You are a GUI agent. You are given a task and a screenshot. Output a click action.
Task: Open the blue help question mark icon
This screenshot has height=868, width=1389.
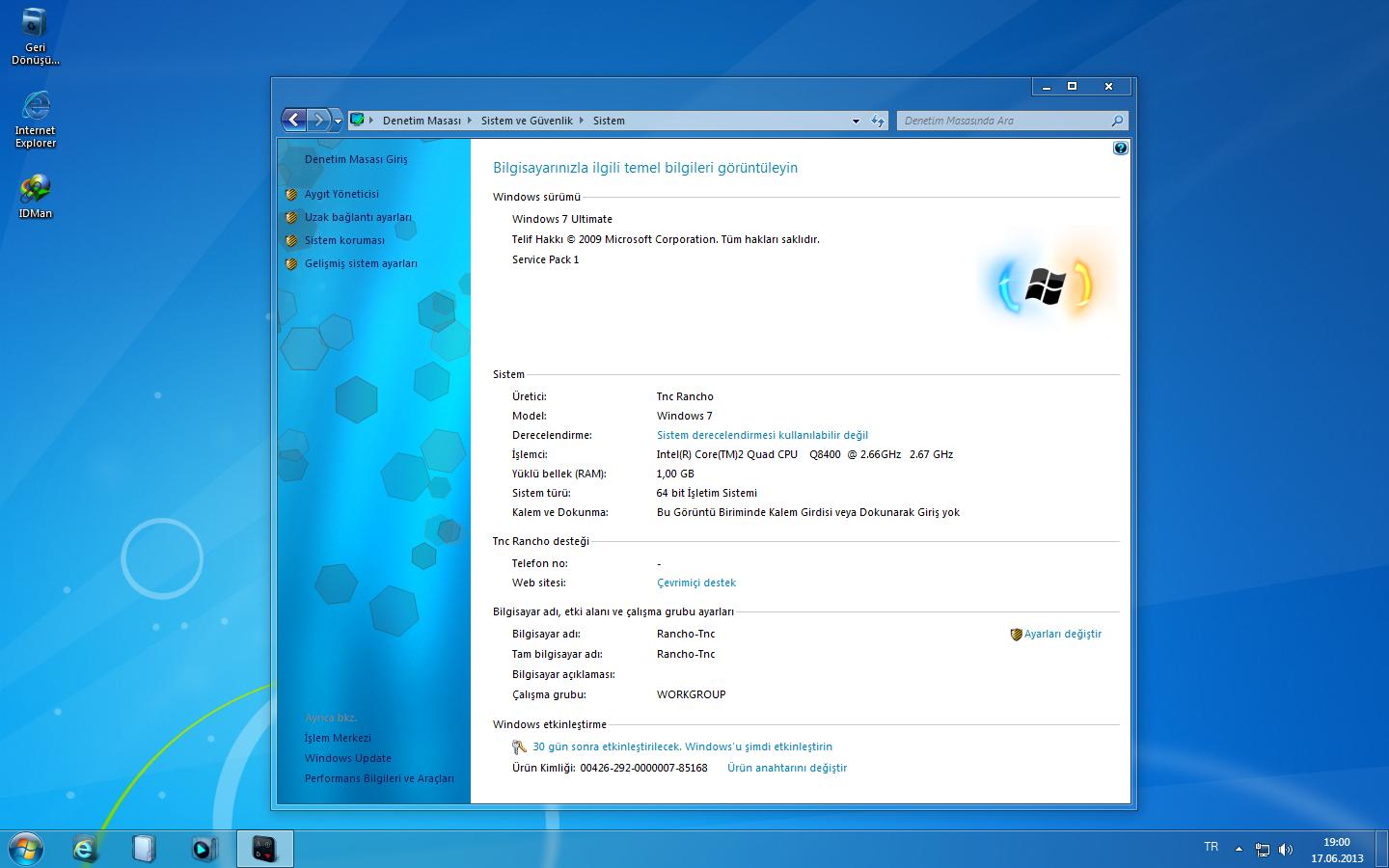(x=1120, y=149)
